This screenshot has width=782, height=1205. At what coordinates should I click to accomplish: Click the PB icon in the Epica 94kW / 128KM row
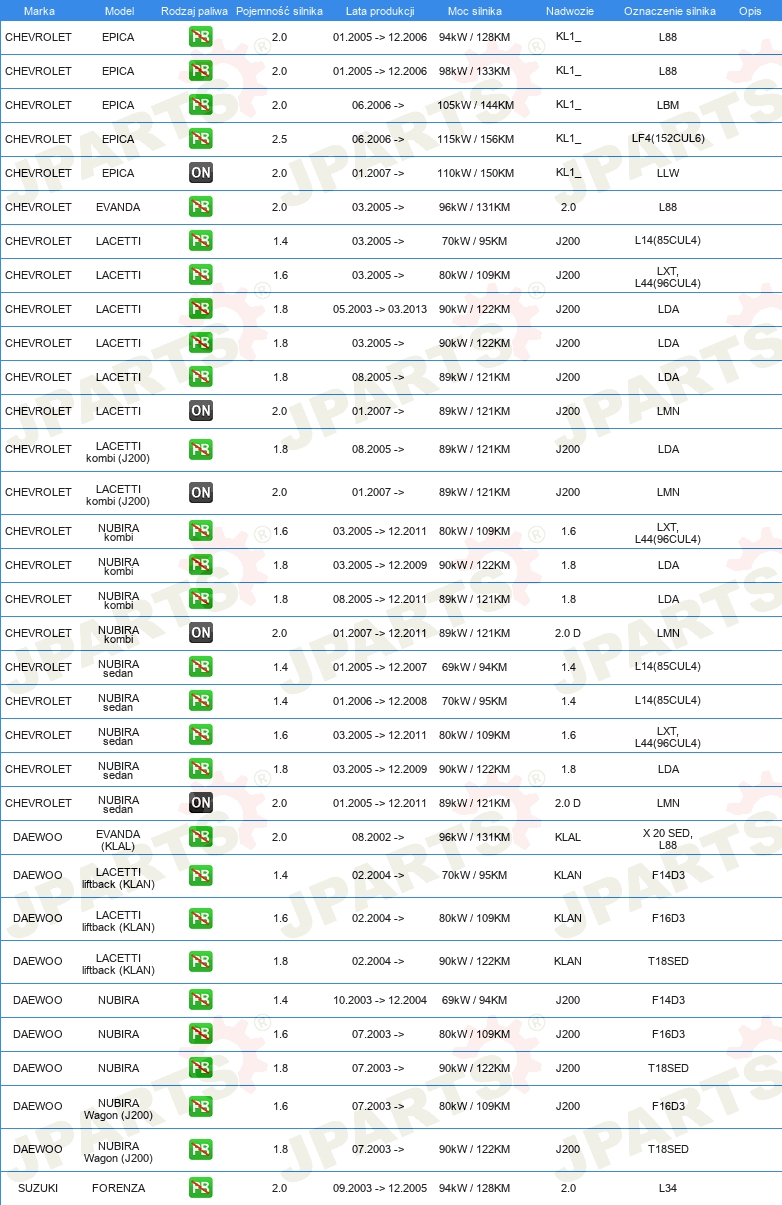coord(200,37)
